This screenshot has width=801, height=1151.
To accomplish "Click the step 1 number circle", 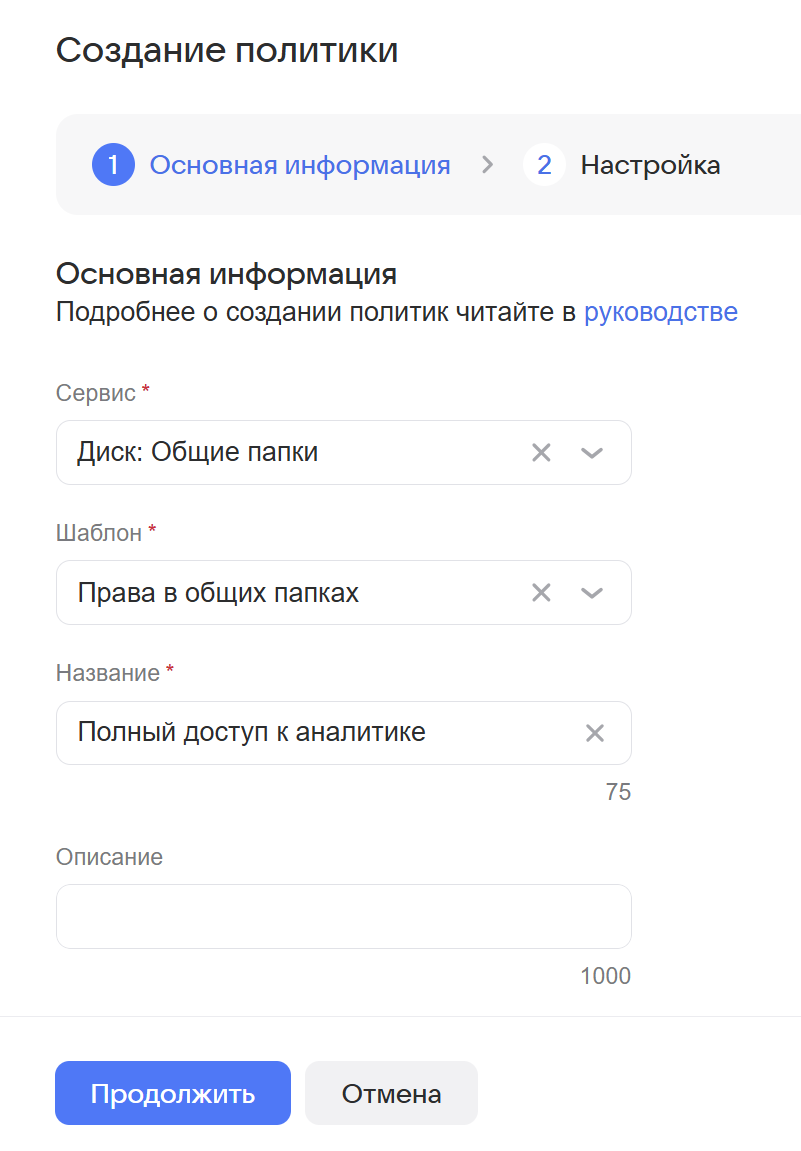I will coord(113,165).
